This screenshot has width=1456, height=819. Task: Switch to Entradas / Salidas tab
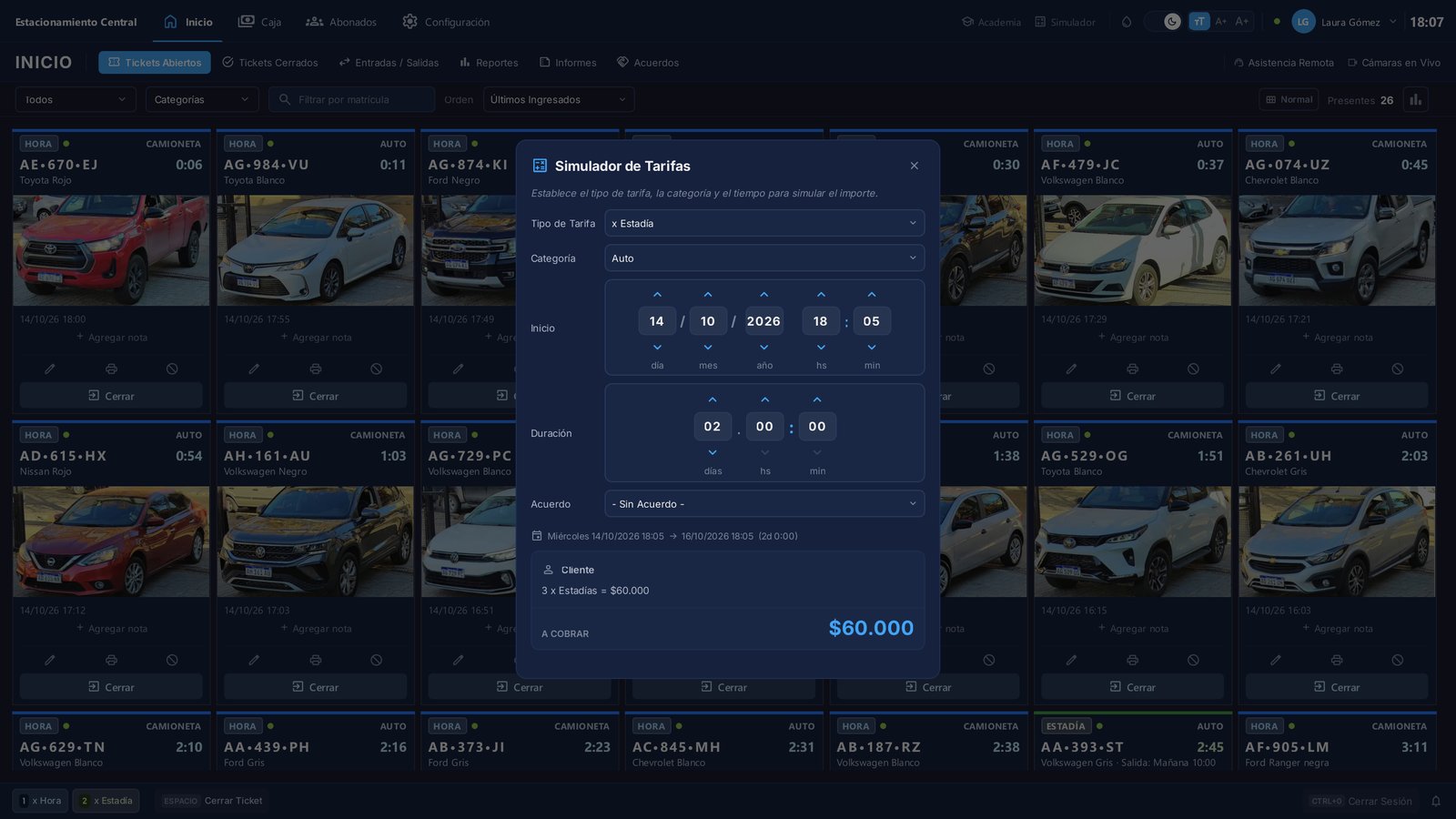[x=389, y=63]
